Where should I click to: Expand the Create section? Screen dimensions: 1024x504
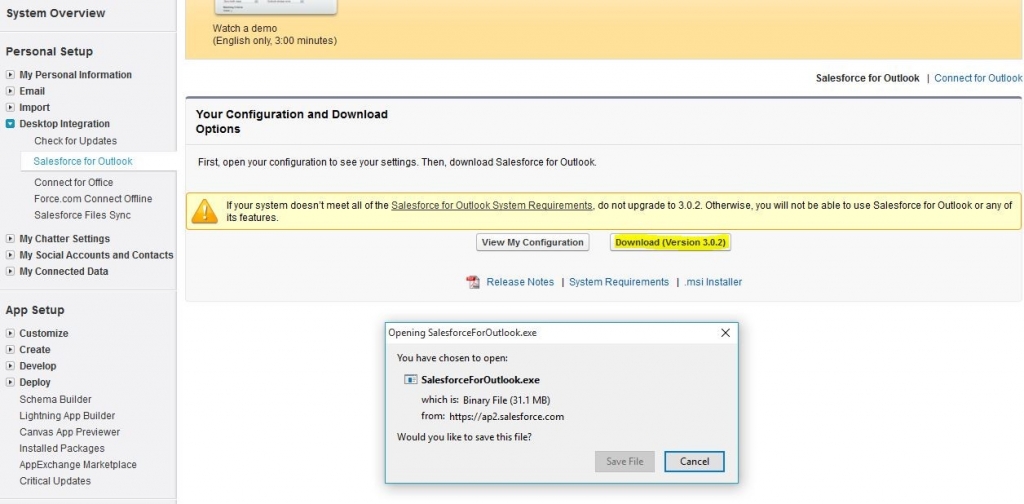[x=10, y=349]
